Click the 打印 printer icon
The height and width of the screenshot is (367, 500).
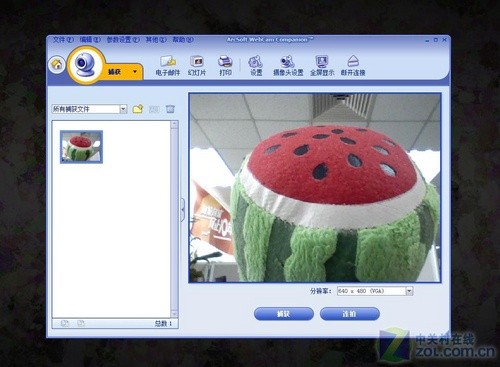click(x=225, y=61)
